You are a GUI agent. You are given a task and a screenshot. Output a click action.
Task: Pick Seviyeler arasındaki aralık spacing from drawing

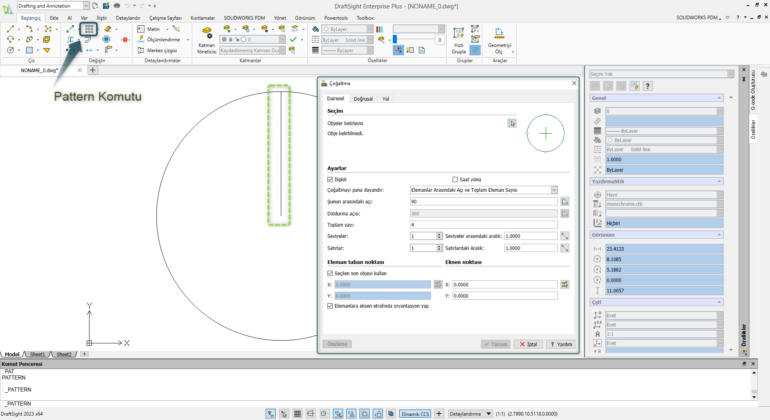coord(565,236)
